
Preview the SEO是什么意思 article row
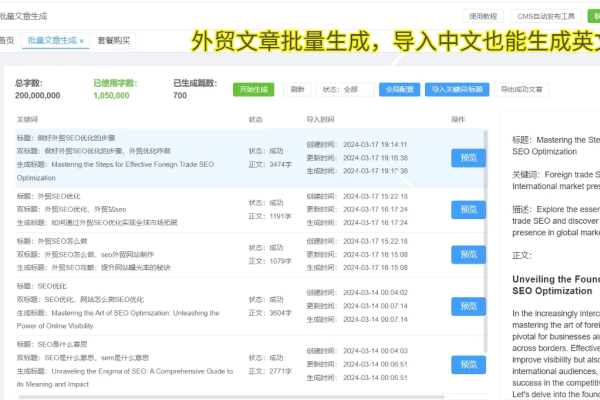[x=468, y=364]
